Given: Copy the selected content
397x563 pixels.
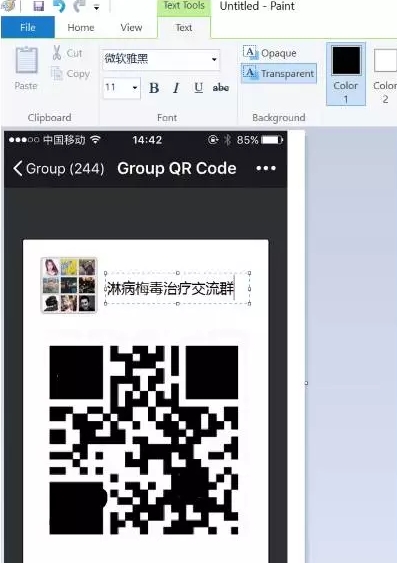Looking at the screenshot, I should (70, 74).
